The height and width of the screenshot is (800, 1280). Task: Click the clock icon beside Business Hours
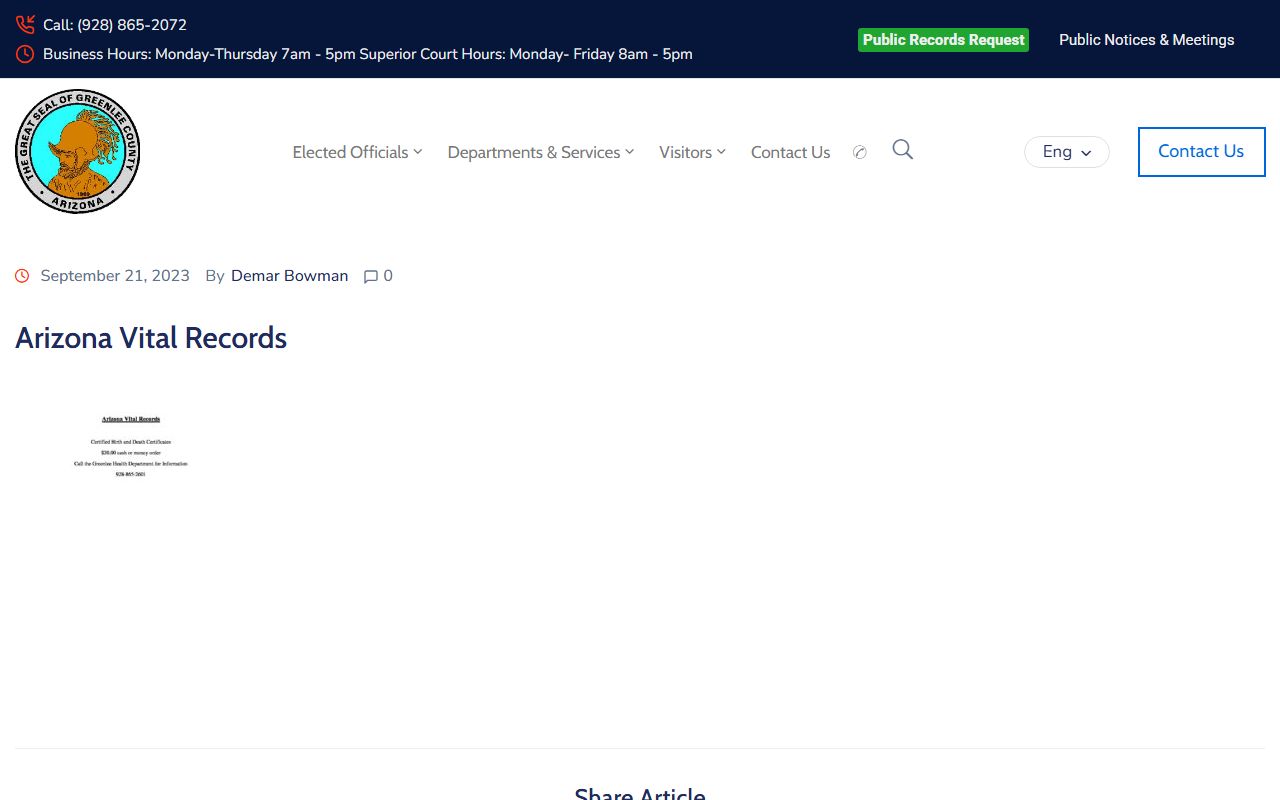(x=25, y=54)
